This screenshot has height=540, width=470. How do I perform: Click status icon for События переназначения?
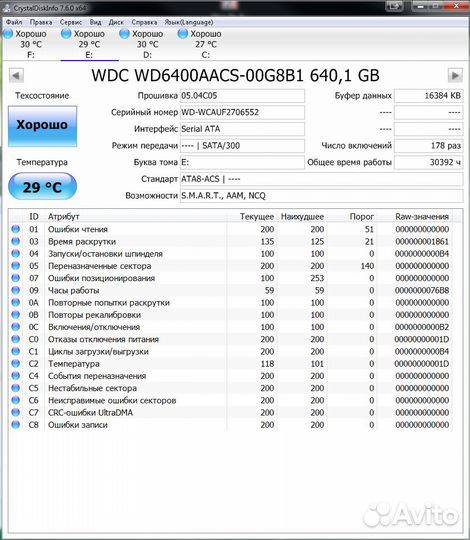[15, 376]
